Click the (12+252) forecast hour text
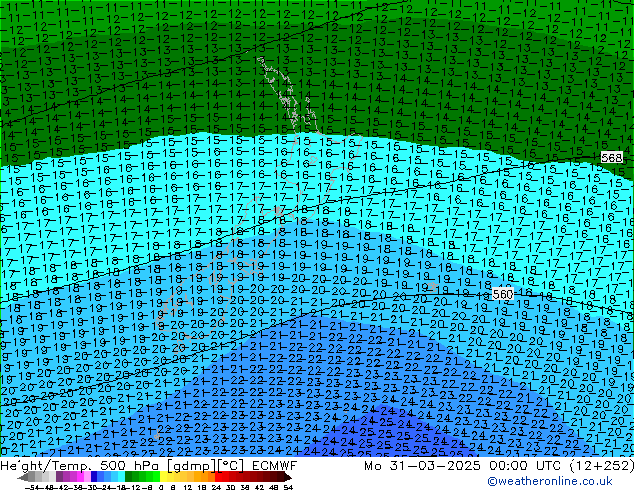Viewport: 634px width, 490px height. (x=602, y=466)
